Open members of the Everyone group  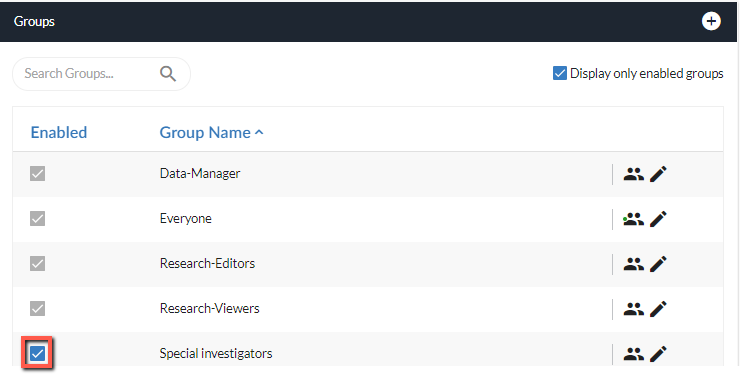coord(634,219)
